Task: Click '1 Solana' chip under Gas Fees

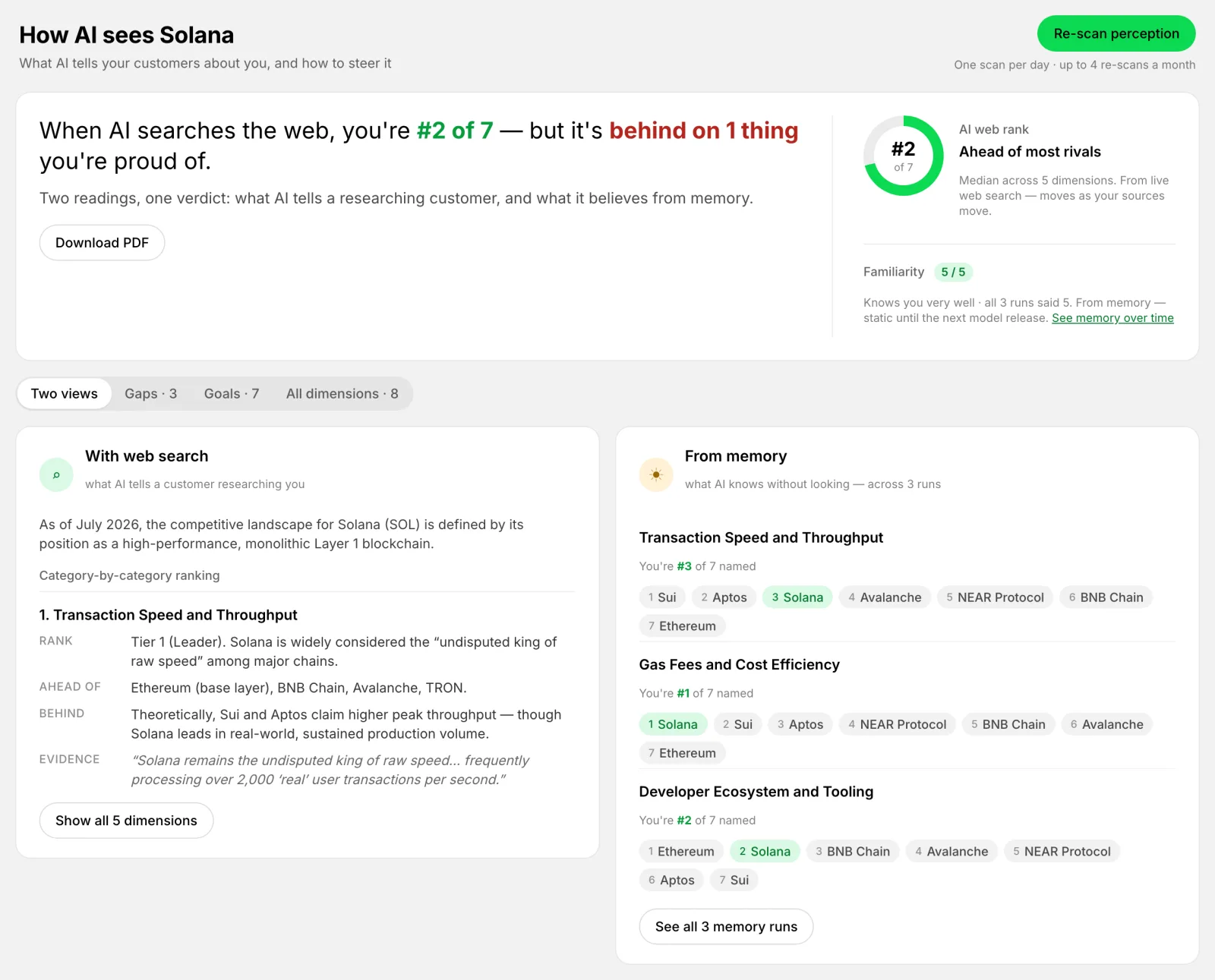Action: coord(673,724)
